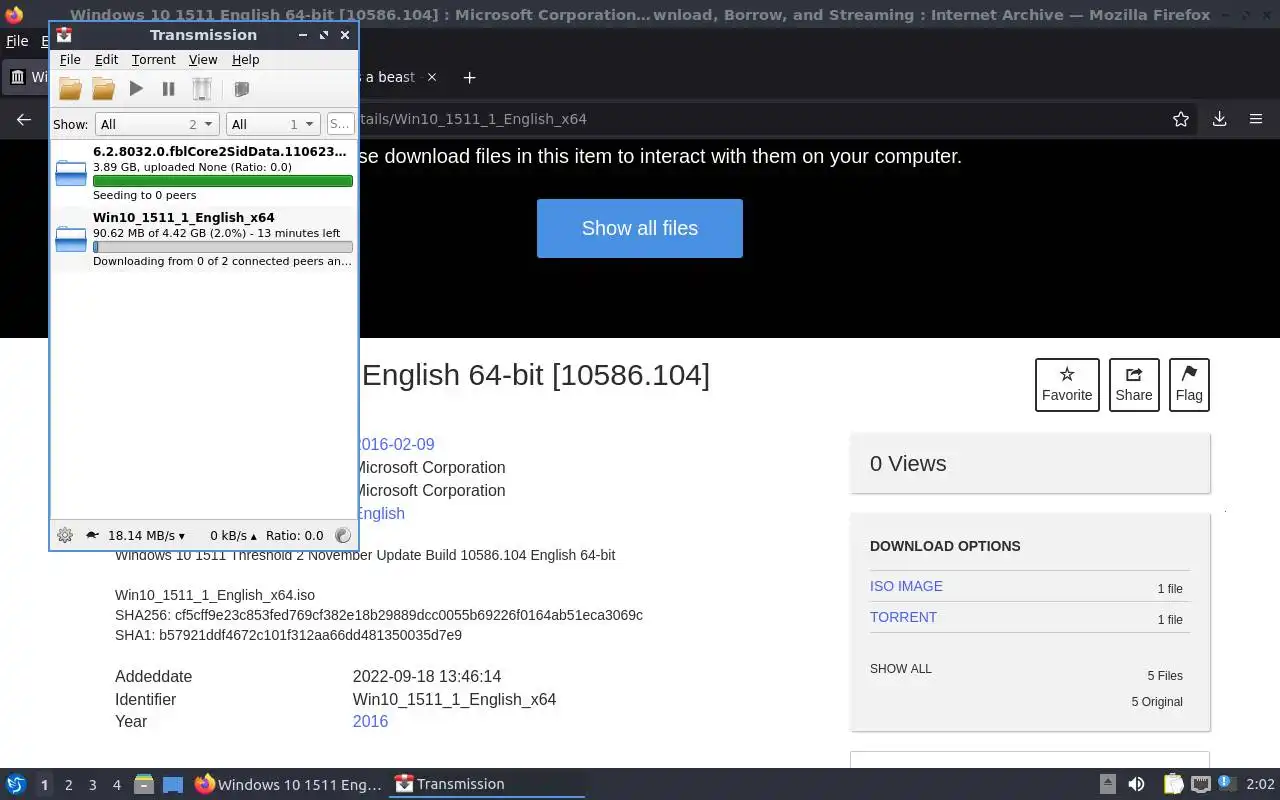Click the 2016-02-09 date link
Screen dimensions: 1280x800
pyautogui.click(x=395, y=444)
